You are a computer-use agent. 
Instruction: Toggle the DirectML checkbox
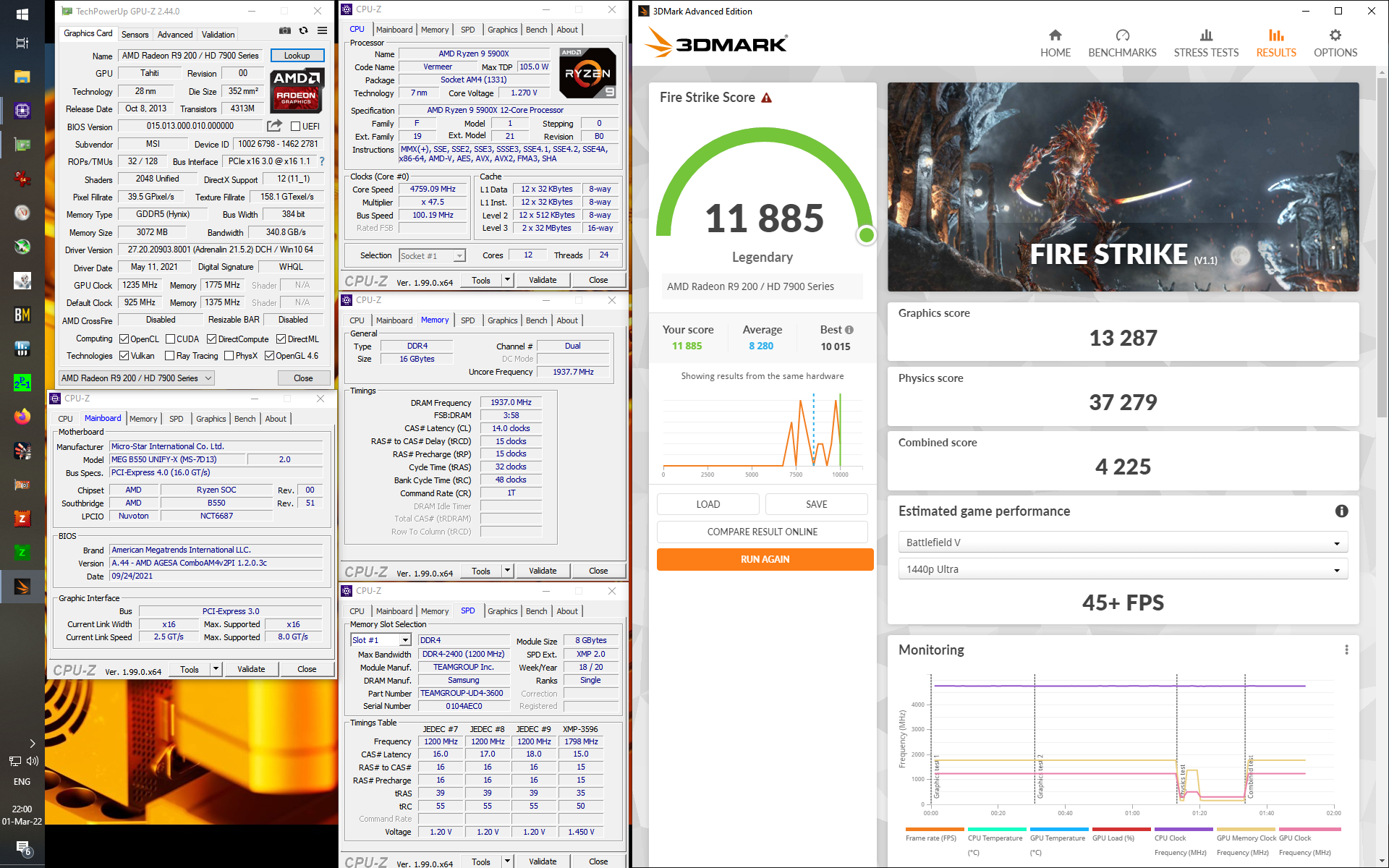281,339
